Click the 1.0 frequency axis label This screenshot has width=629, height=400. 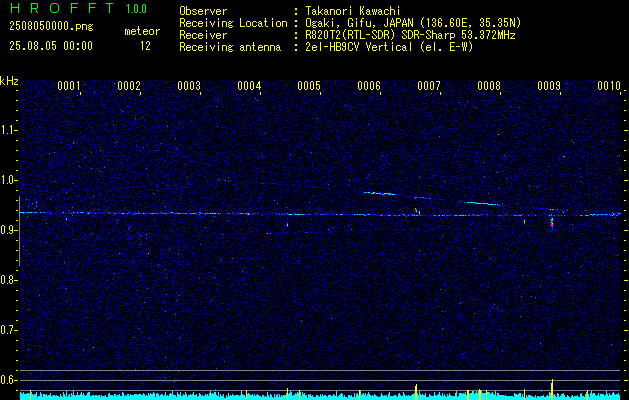(x=9, y=181)
